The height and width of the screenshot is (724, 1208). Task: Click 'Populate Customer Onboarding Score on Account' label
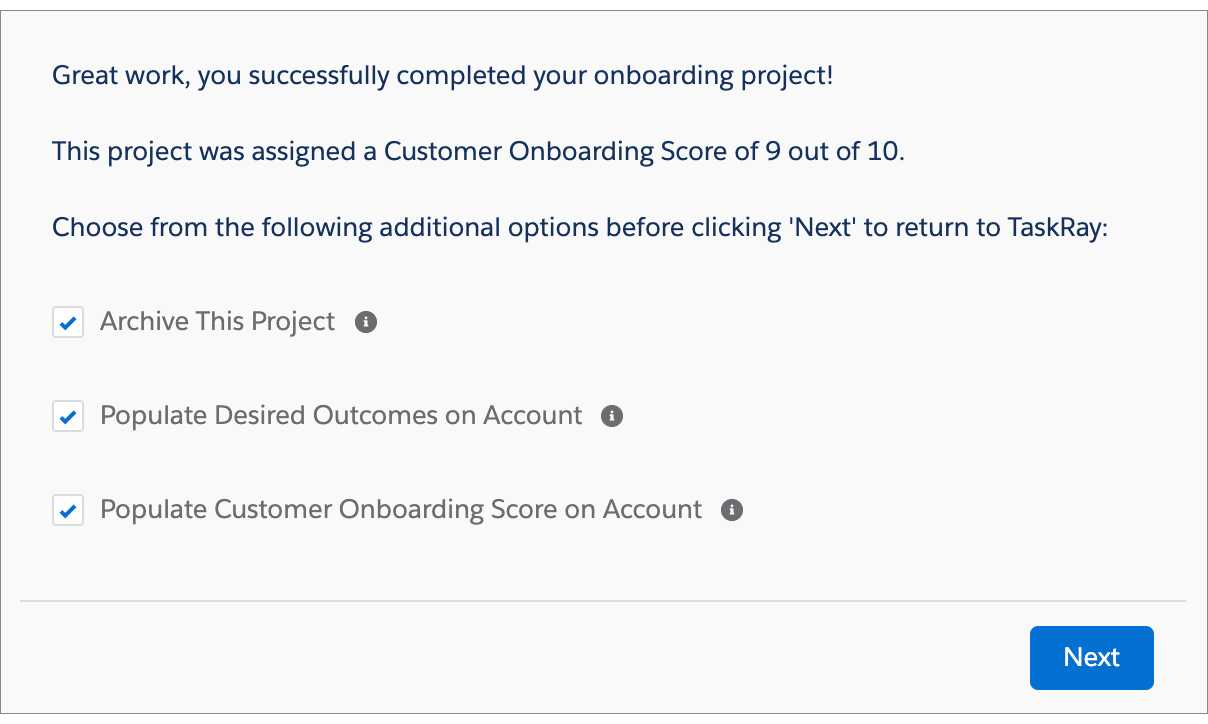401,510
